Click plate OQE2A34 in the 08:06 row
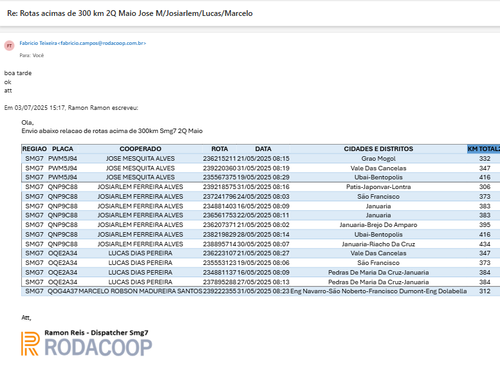Image resolution: width=500 pixels, height=371 pixels. tap(63, 263)
